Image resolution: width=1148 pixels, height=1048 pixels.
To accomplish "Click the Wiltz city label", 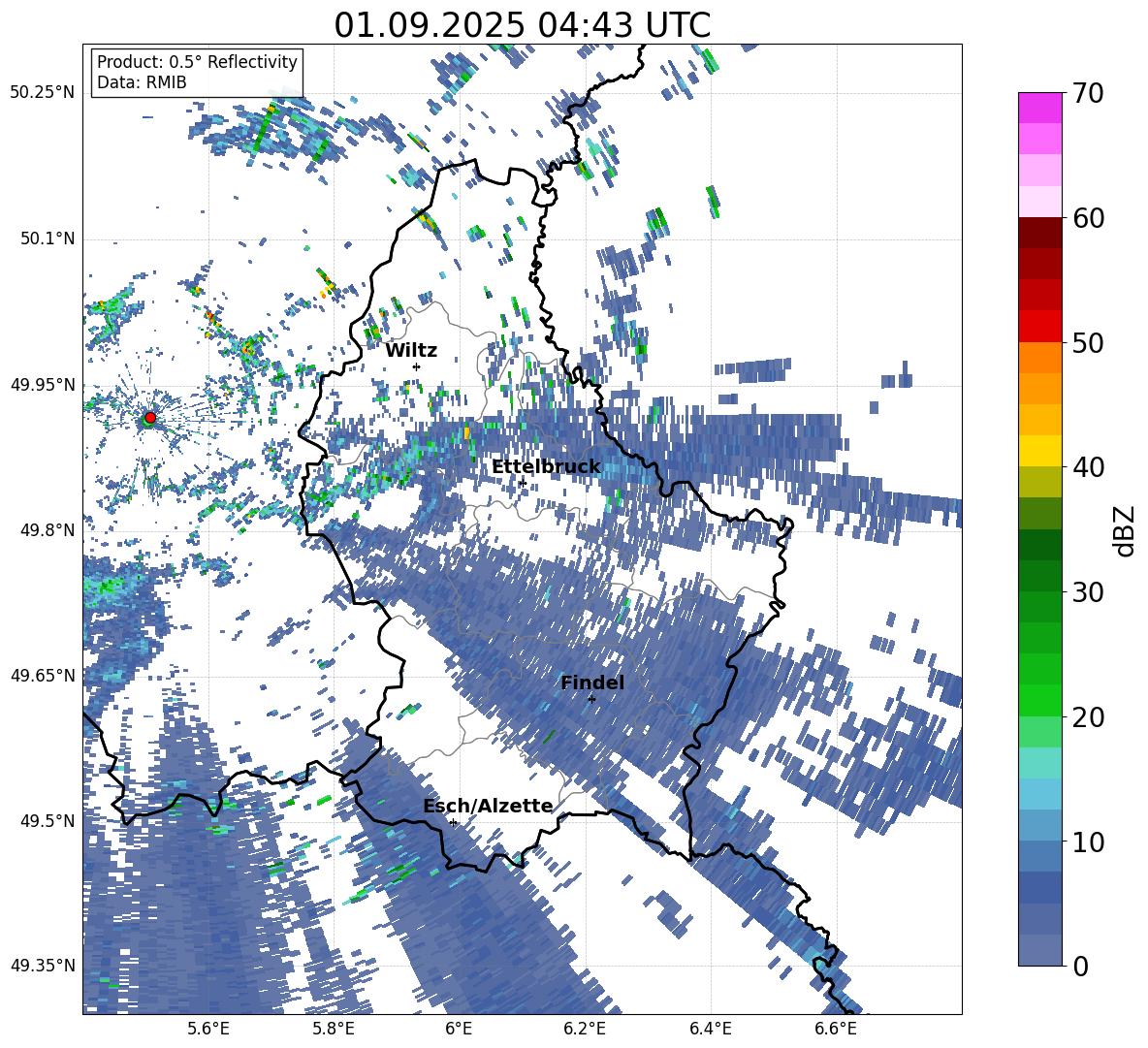I will tap(411, 351).
